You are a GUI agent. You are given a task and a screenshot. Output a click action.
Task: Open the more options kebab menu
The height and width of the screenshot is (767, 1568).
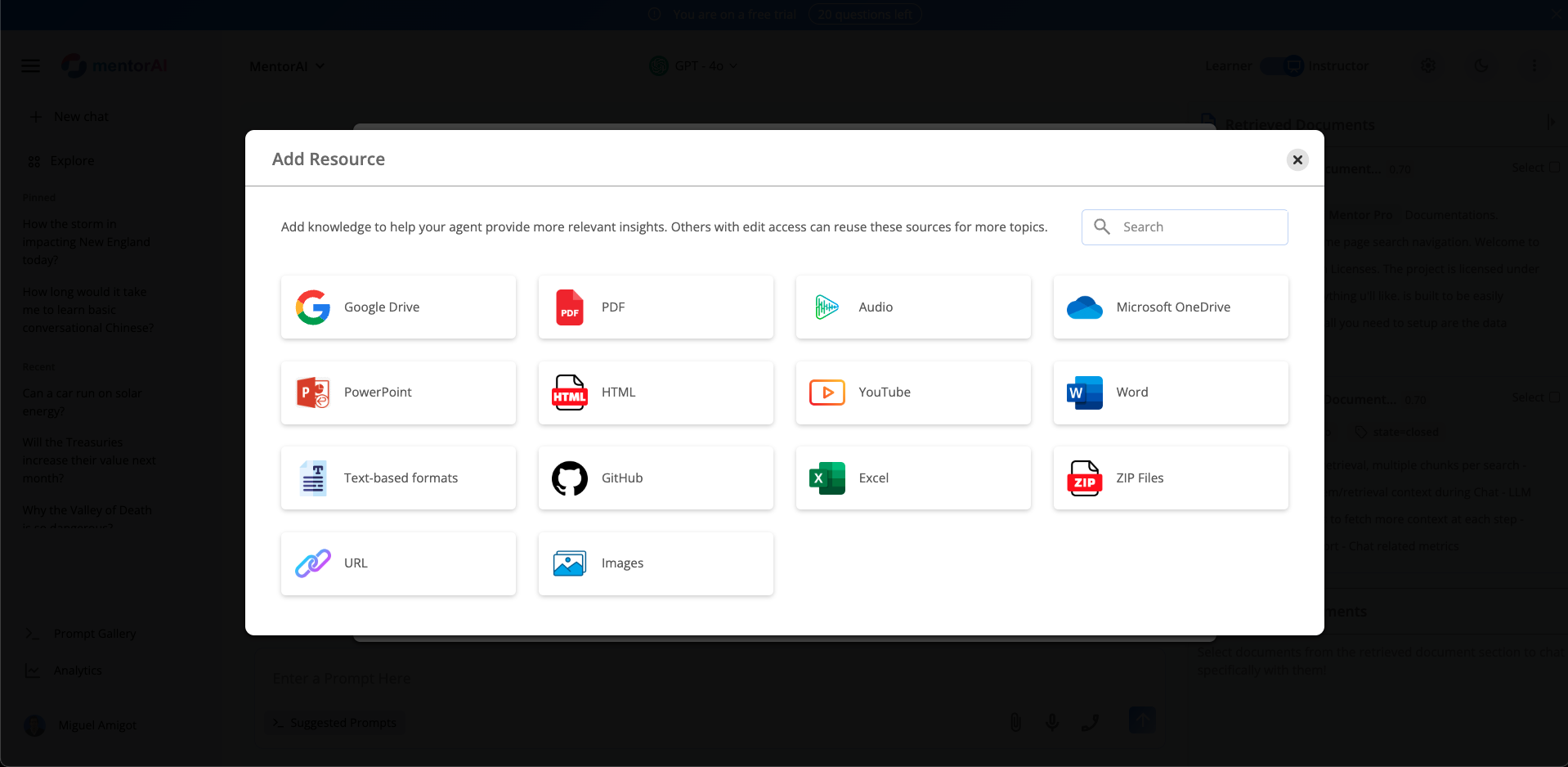click(x=1534, y=65)
